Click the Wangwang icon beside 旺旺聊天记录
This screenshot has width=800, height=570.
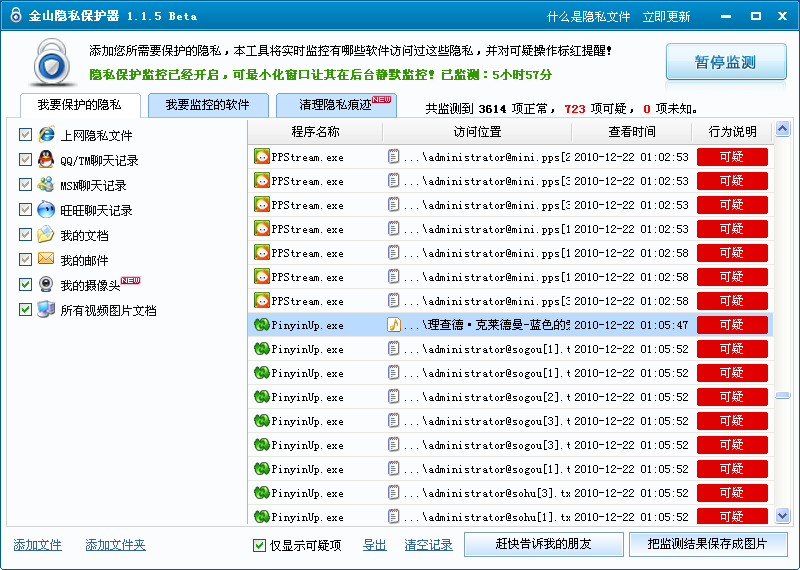(46, 209)
